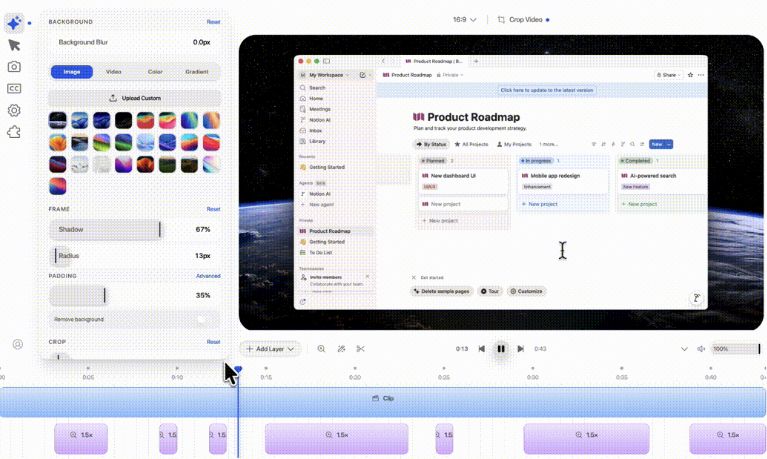
Task: Switch to the Video background tab
Action: (113, 72)
